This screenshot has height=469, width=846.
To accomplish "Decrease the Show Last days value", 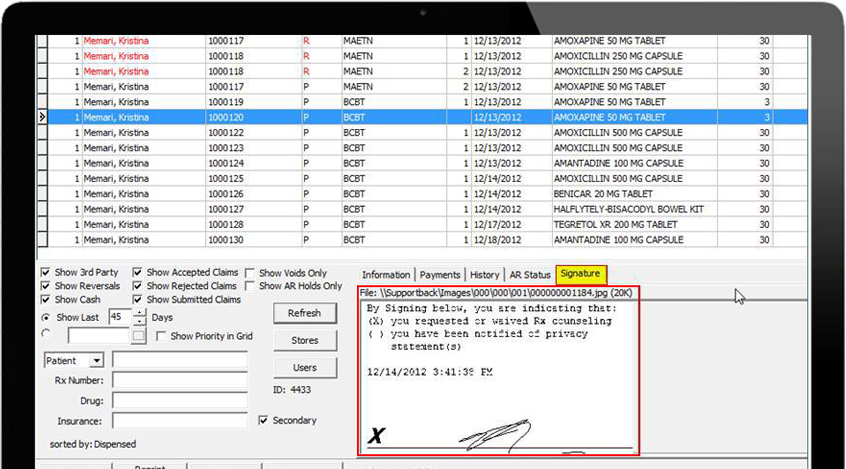I will 139,322.
